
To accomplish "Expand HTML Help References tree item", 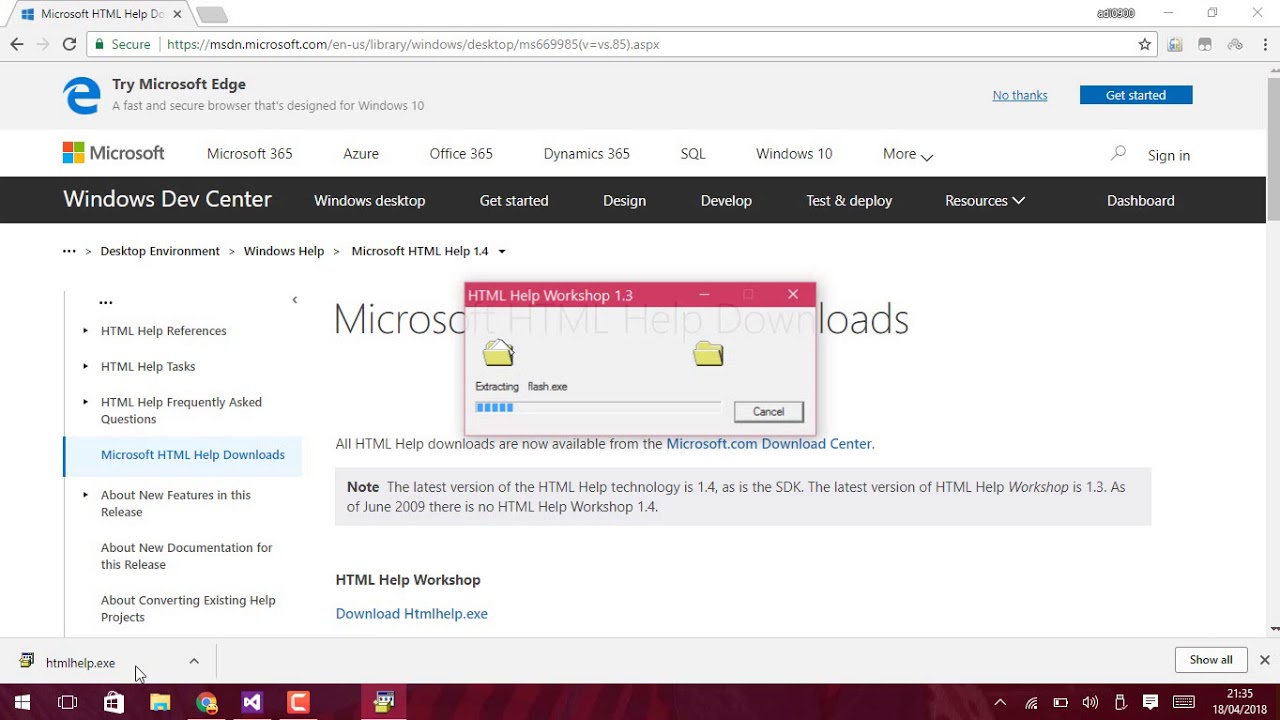I will [x=85, y=331].
